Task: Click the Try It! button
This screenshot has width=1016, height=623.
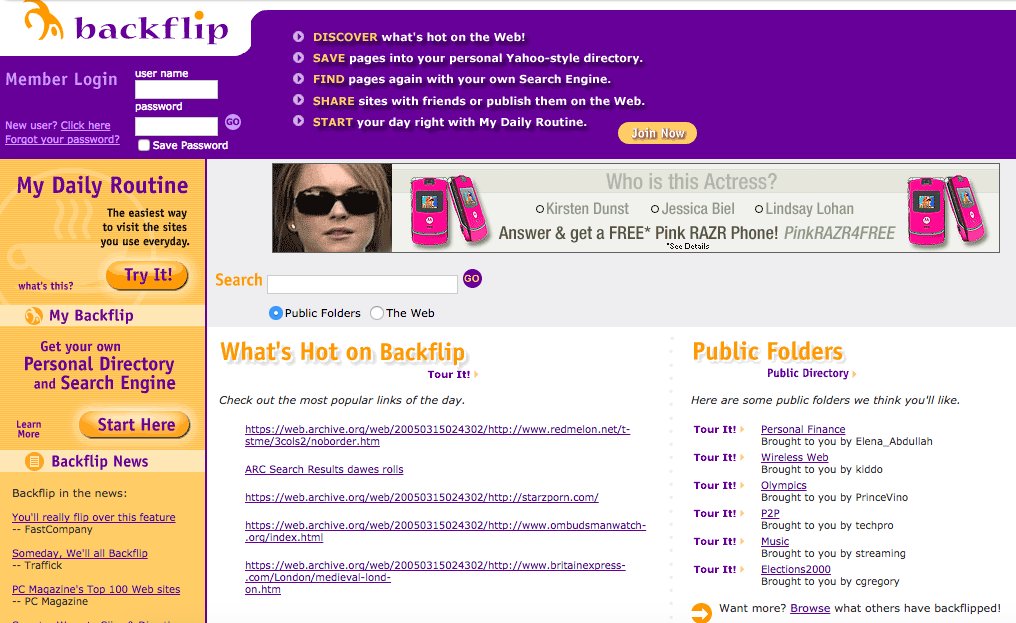Action: click(x=148, y=276)
